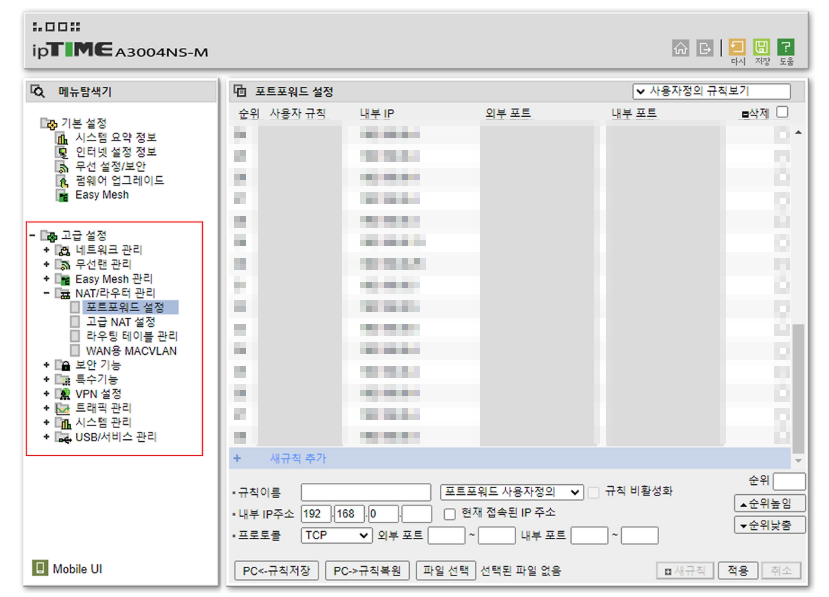829x597 pixels.
Task: Click the 메뉴탐색기 search icon
Action: pyautogui.click(x=38, y=91)
